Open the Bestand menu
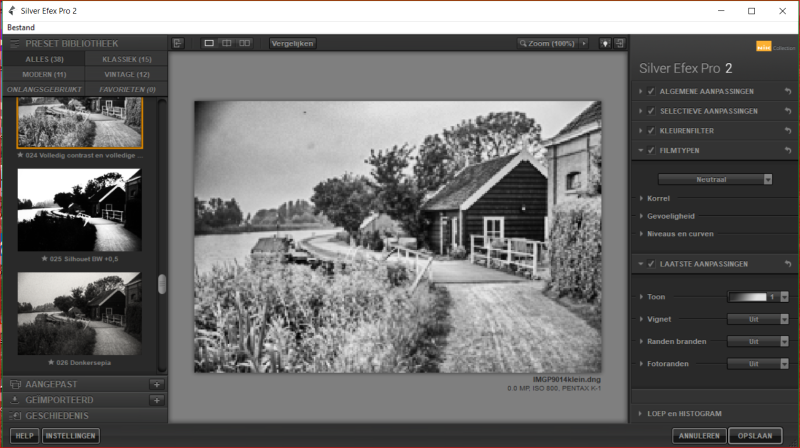Image resolution: width=800 pixels, height=448 pixels. click(21, 28)
